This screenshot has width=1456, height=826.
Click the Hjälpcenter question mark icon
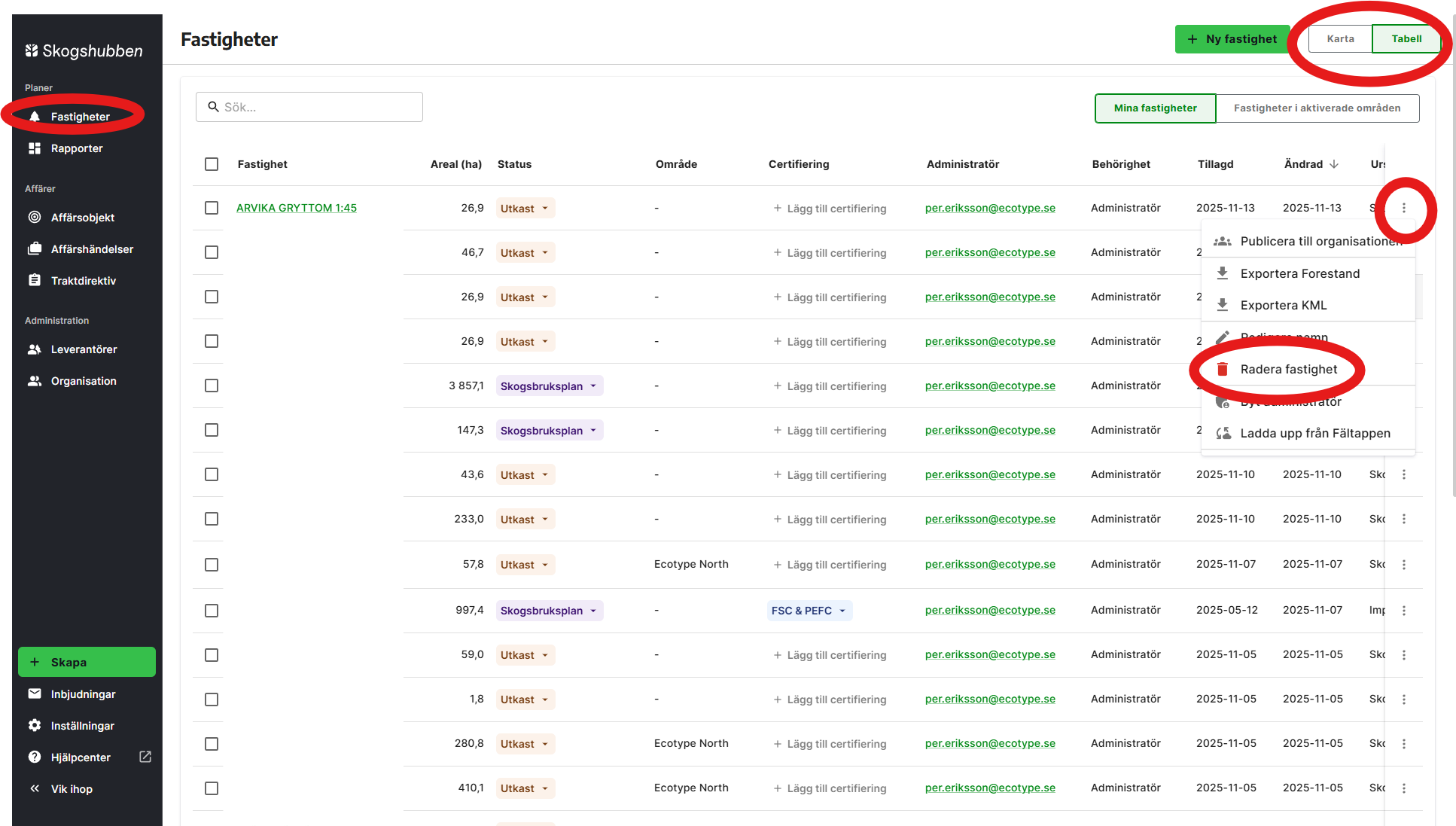[x=35, y=757]
